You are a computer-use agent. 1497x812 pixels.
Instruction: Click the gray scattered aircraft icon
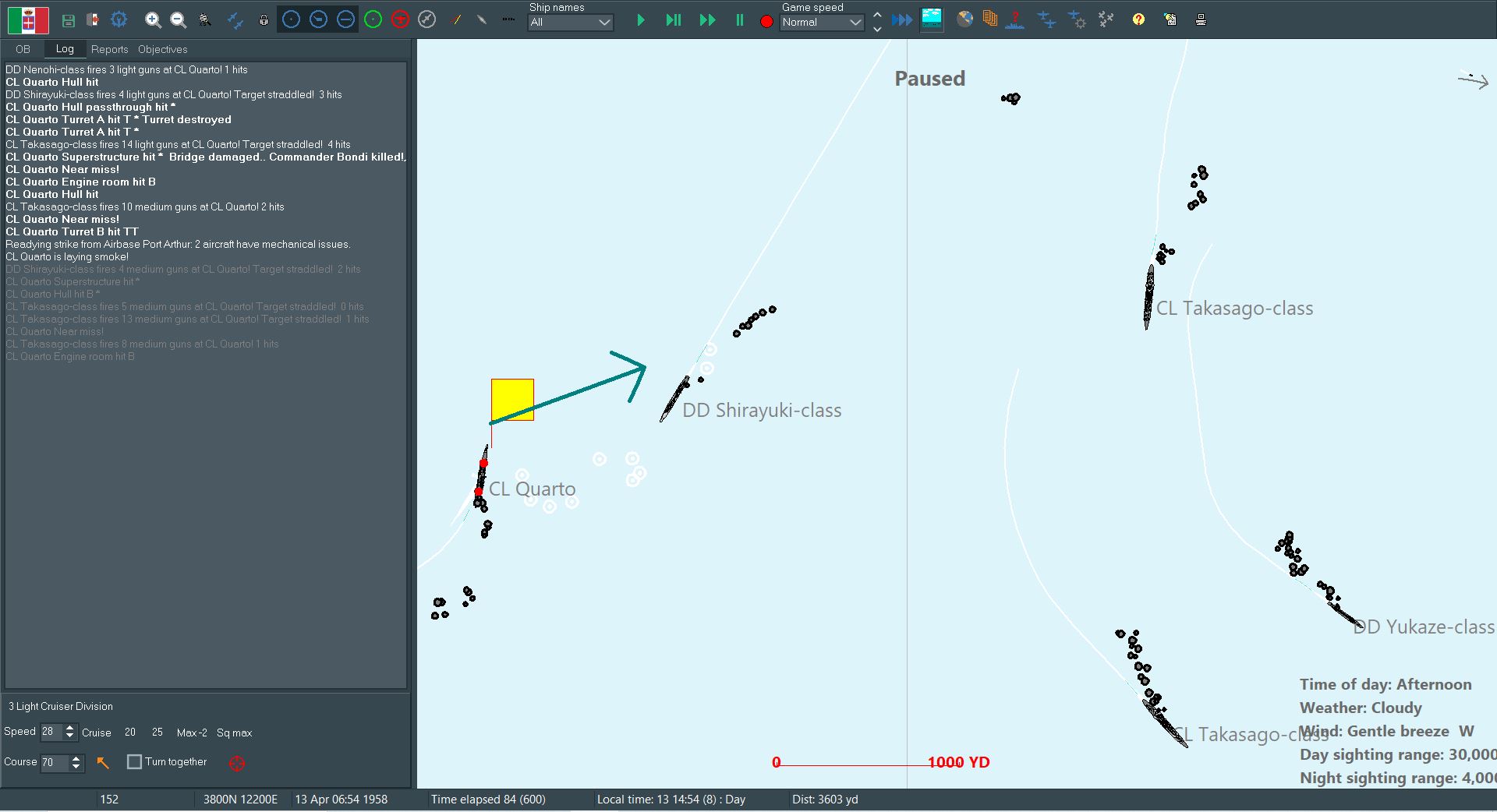tap(1106, 19)
